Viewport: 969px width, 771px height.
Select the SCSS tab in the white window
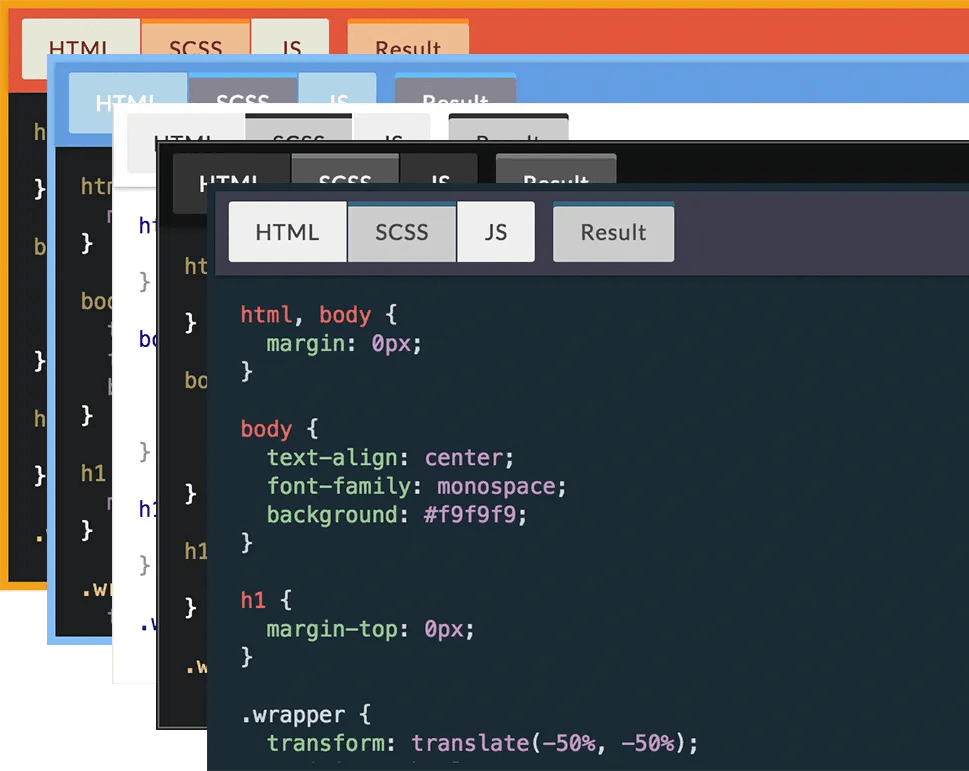coord(298,140)
